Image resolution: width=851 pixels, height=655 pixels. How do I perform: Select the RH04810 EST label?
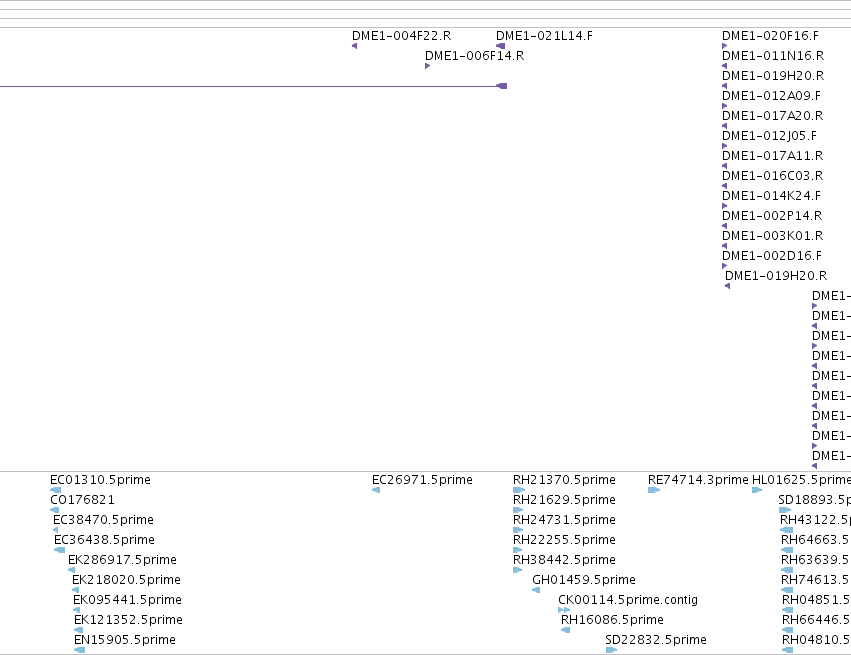816,640
